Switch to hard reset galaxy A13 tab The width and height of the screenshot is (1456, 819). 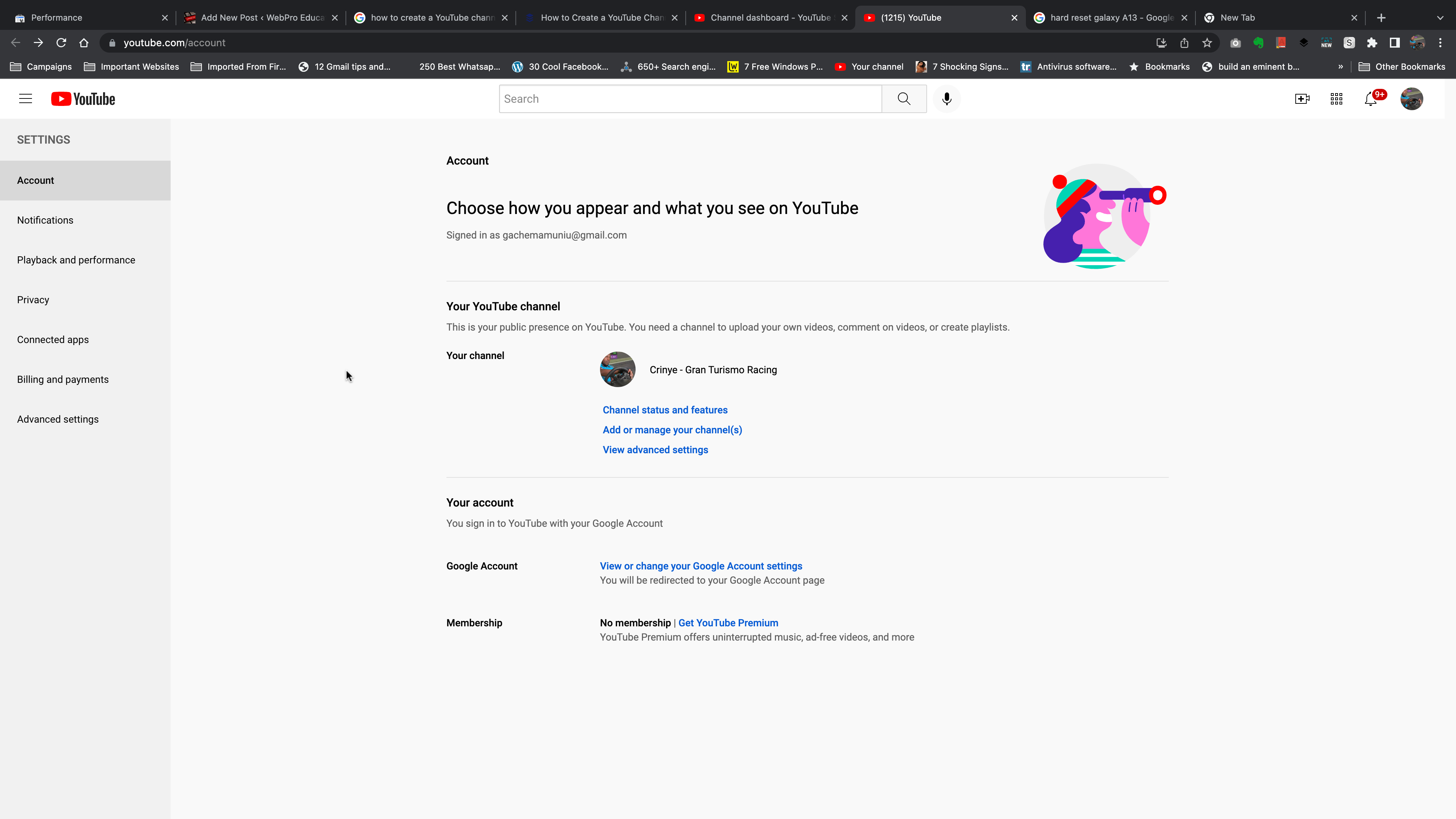pyautogui.click(x=1110, y=18)
